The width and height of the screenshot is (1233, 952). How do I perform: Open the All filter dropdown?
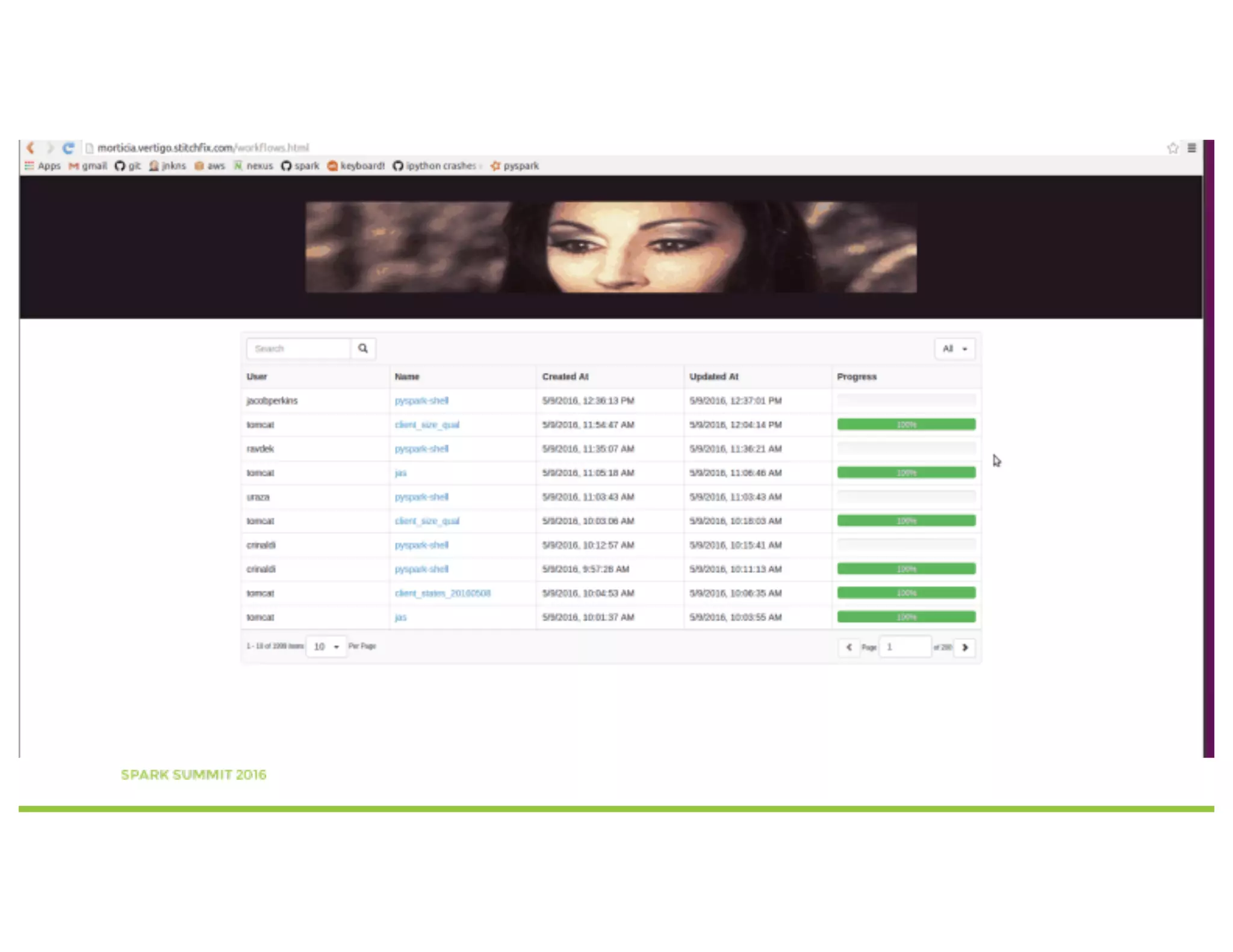pos(954,348)
